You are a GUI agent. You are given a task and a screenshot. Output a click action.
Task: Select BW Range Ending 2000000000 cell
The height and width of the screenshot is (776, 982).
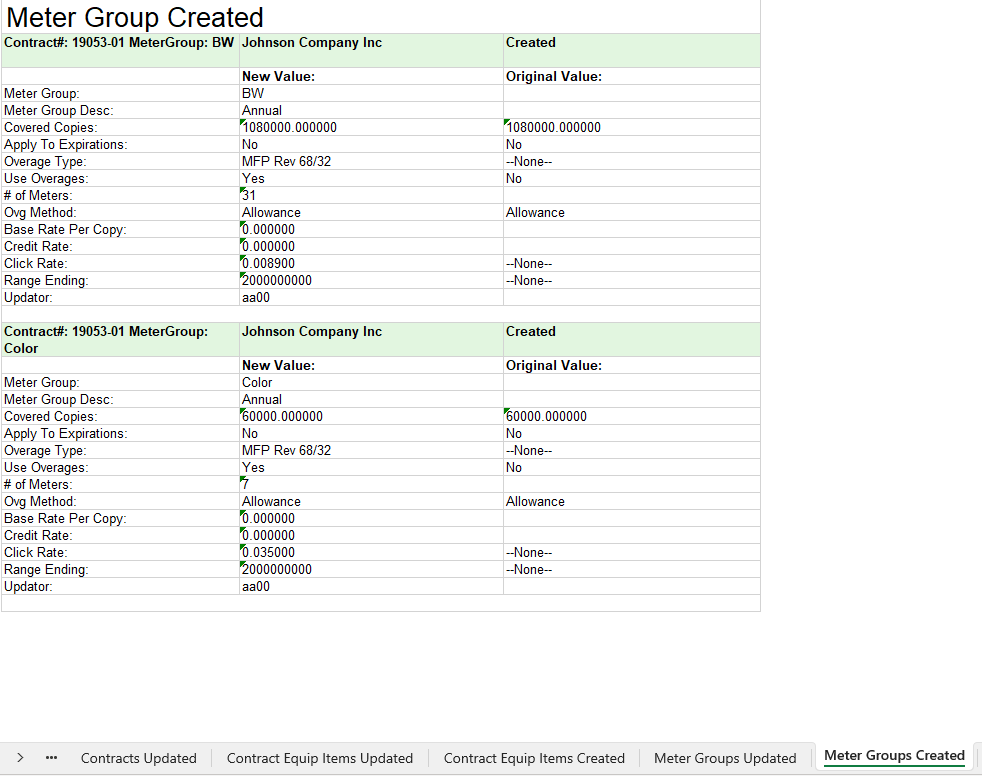click(x=371, y=281)
